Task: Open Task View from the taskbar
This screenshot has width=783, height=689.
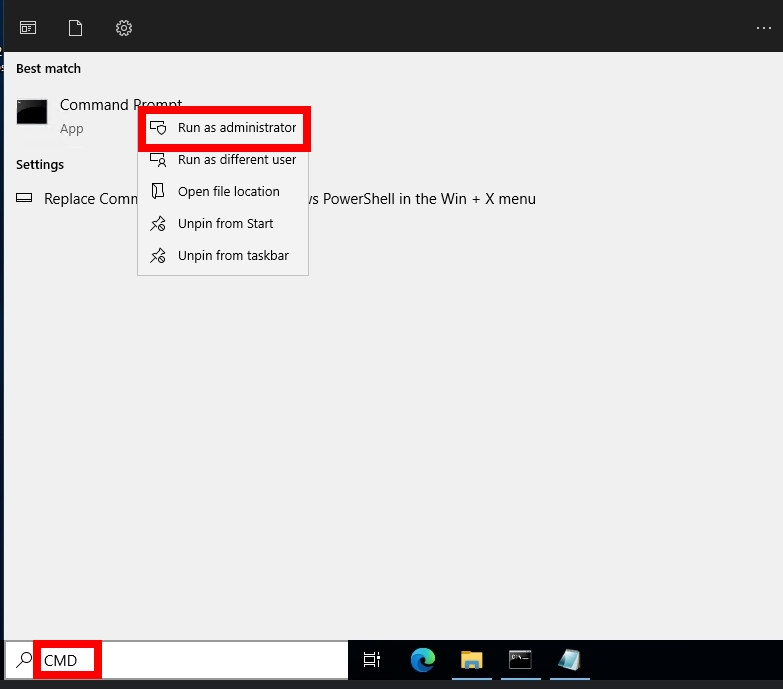Action: [372, 660]
